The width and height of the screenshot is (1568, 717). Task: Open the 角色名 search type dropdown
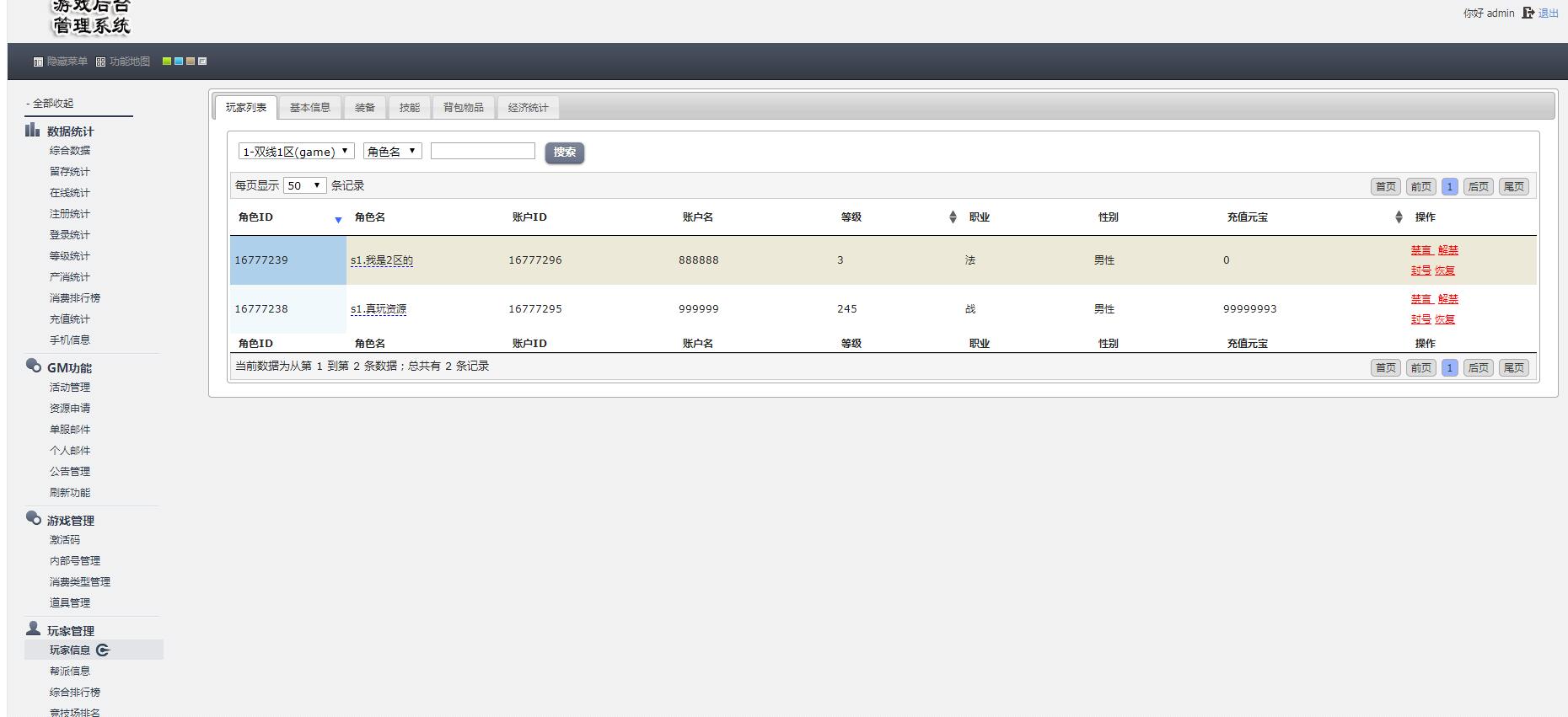coord(392,152)
